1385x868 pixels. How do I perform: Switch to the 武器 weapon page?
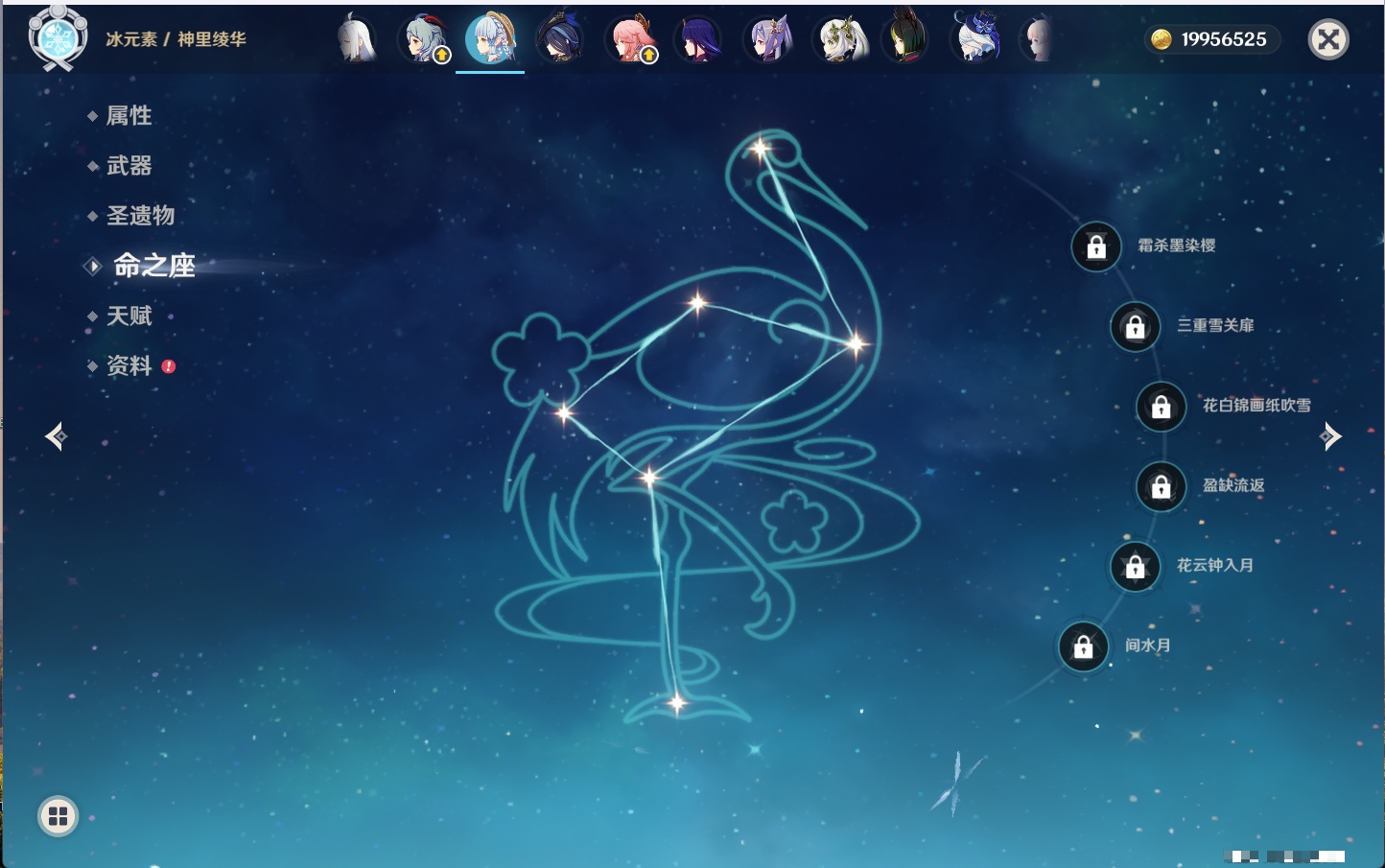[x=129, y=166]
